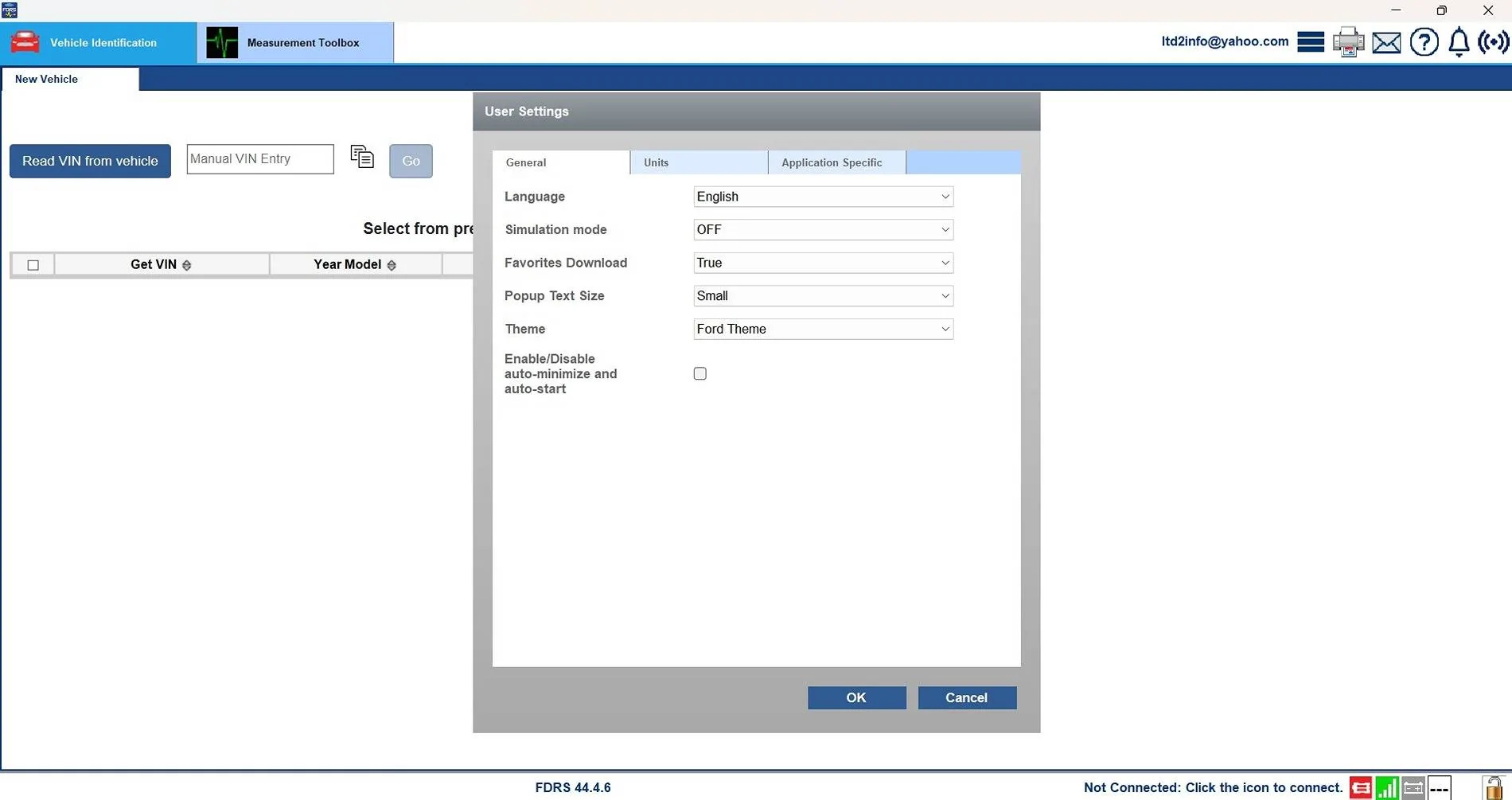Click the Not Connected status message
The width and height of the screenshot is (1512, 800).
point(1213,787)
